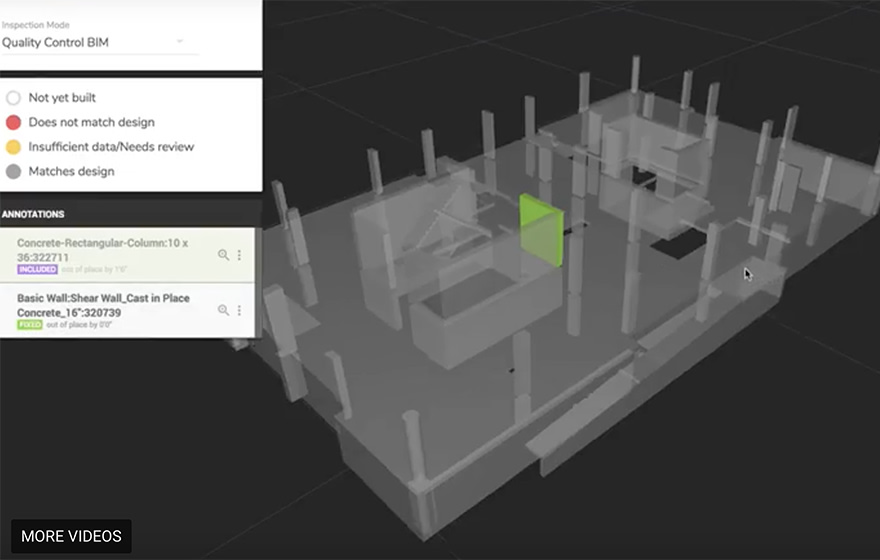Click the purple INCLUDED tag
880x560 pixels.
pos(38,269)
